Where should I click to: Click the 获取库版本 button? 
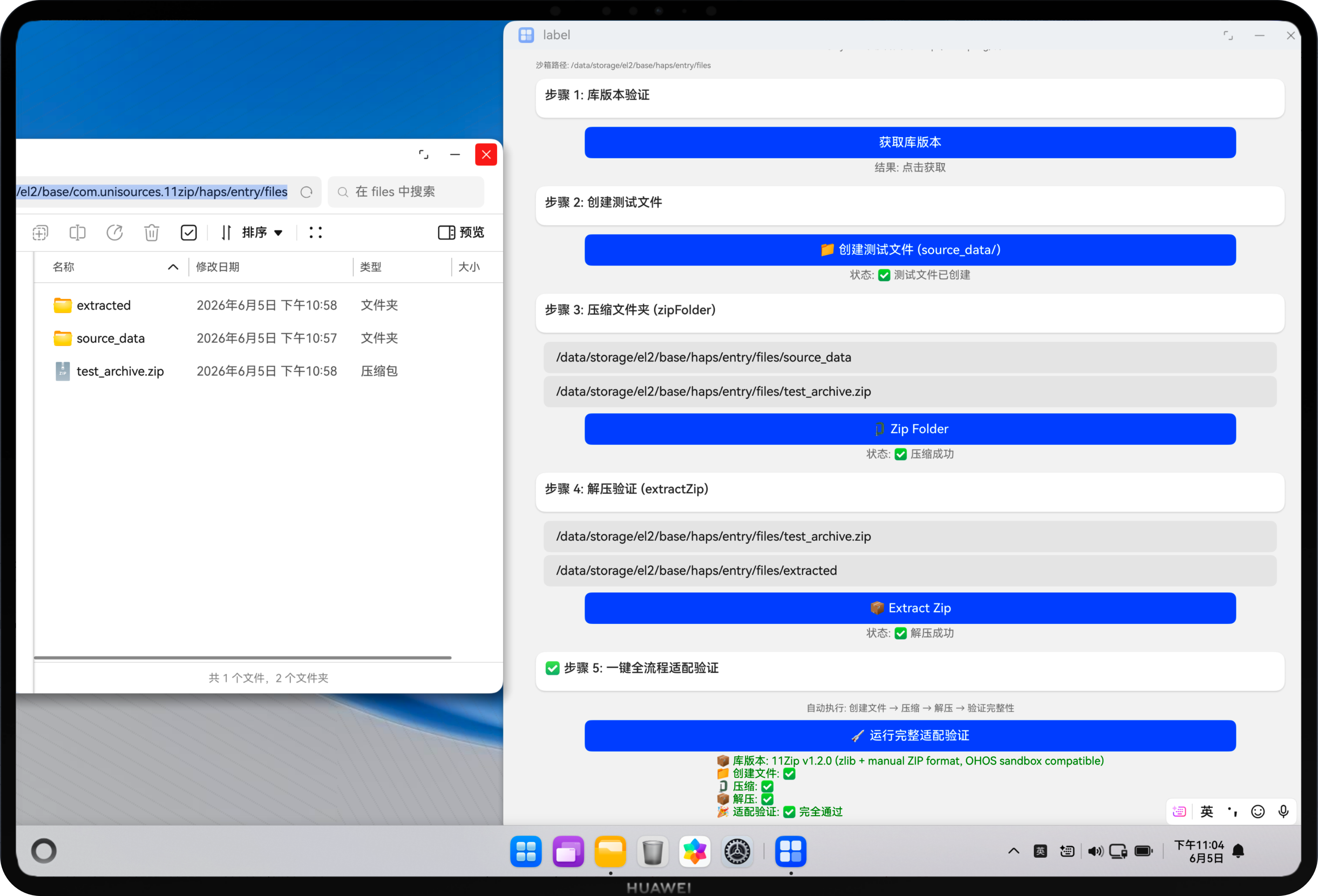click(x=910, y=142)
